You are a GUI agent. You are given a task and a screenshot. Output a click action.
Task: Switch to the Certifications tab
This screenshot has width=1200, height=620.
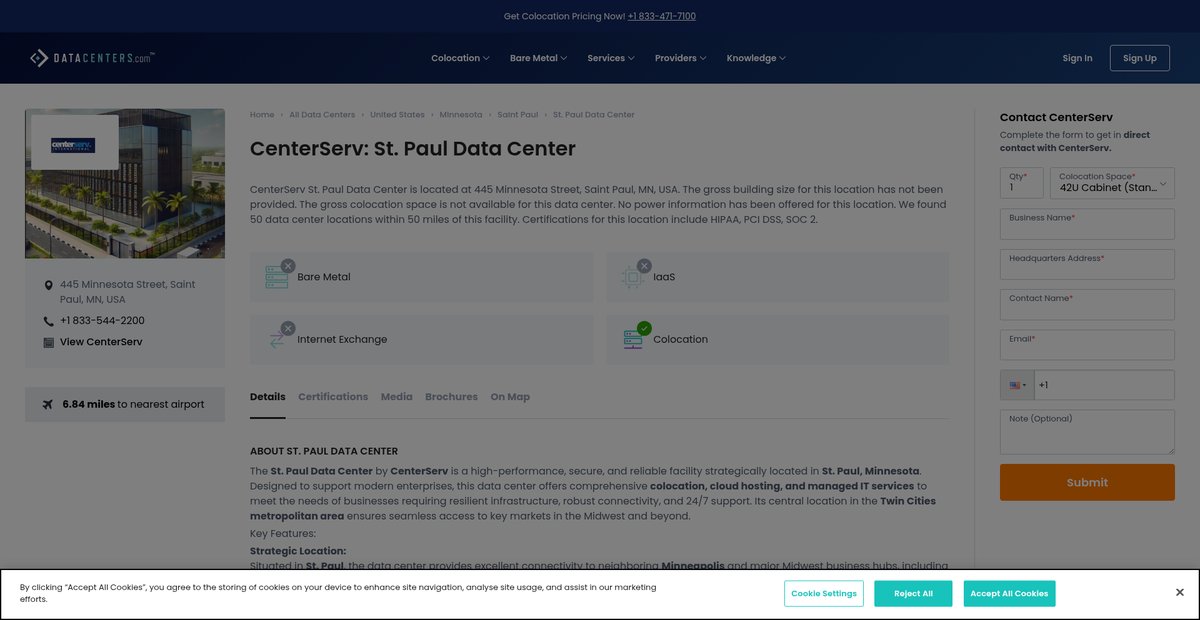(333, 397)
